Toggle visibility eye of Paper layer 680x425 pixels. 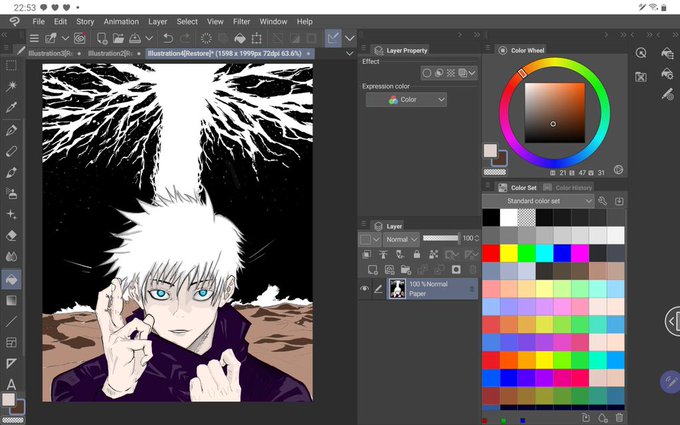point(364,288)
